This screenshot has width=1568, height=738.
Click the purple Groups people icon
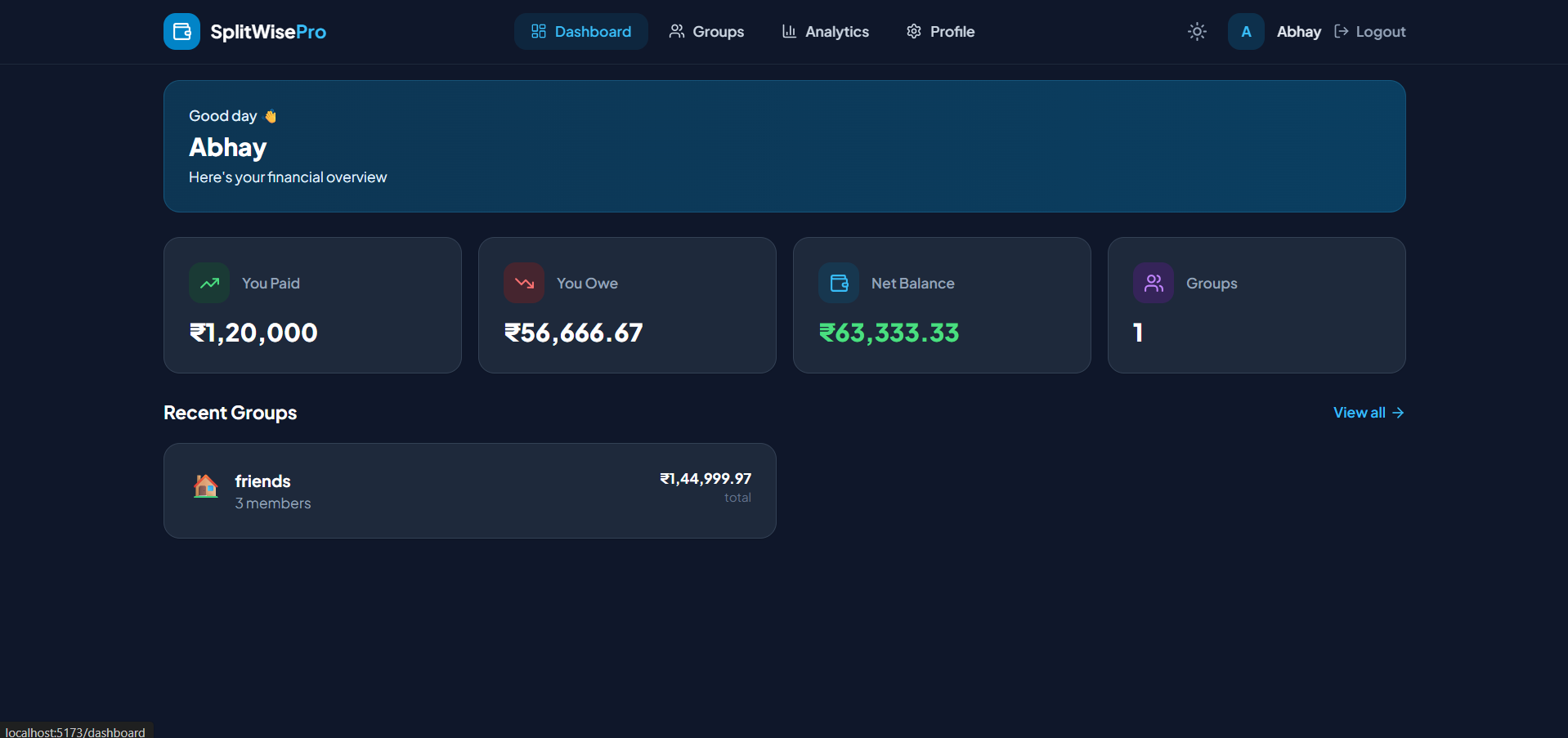click(1154, 283)
